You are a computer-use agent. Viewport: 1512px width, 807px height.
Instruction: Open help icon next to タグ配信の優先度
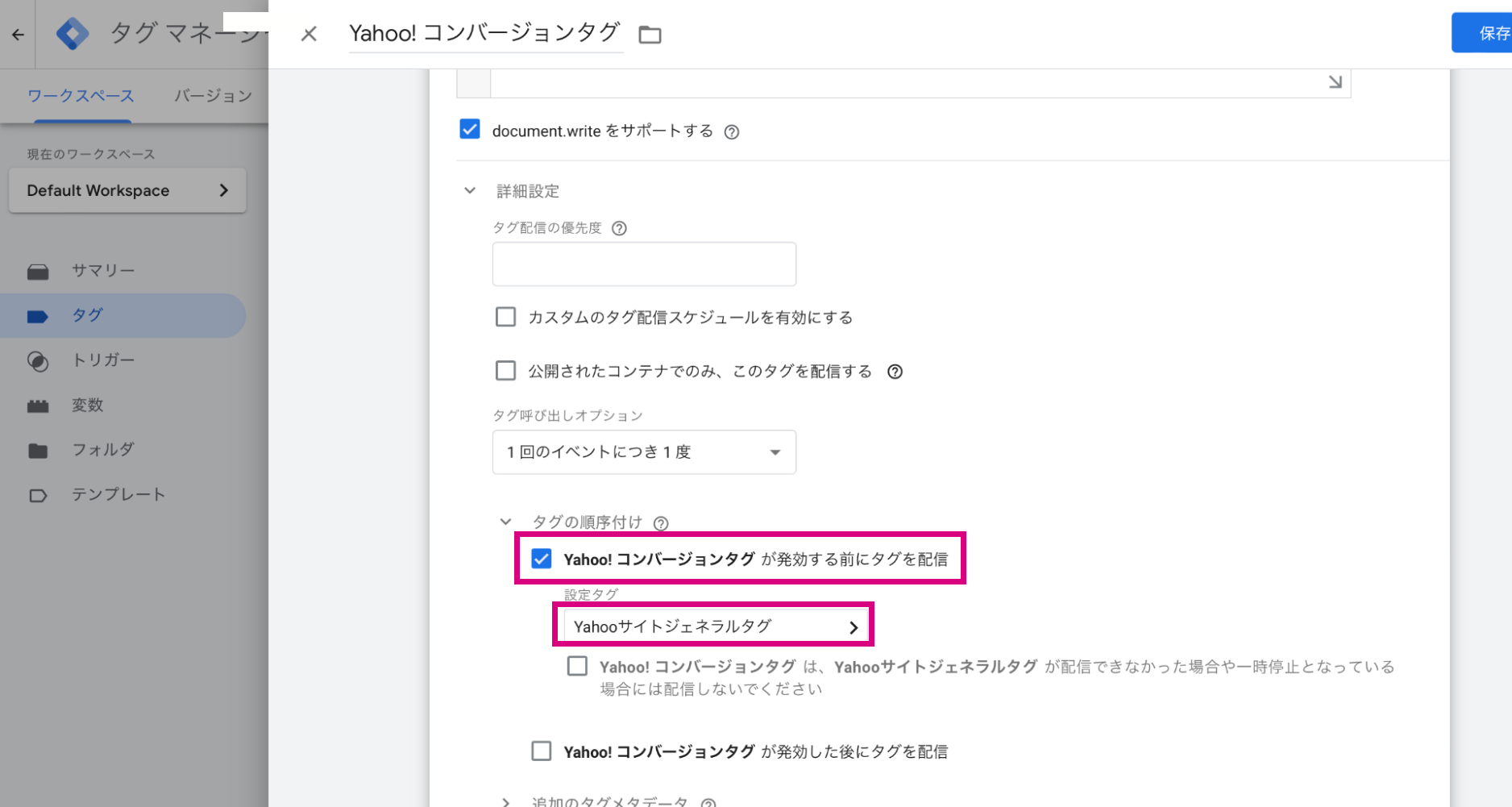(619, 228)
